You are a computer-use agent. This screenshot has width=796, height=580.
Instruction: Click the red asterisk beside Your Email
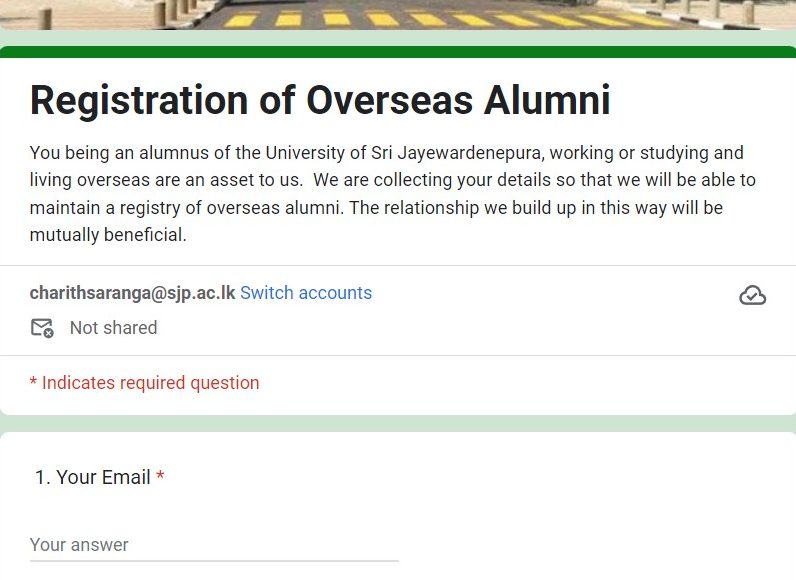pos(160,478)
